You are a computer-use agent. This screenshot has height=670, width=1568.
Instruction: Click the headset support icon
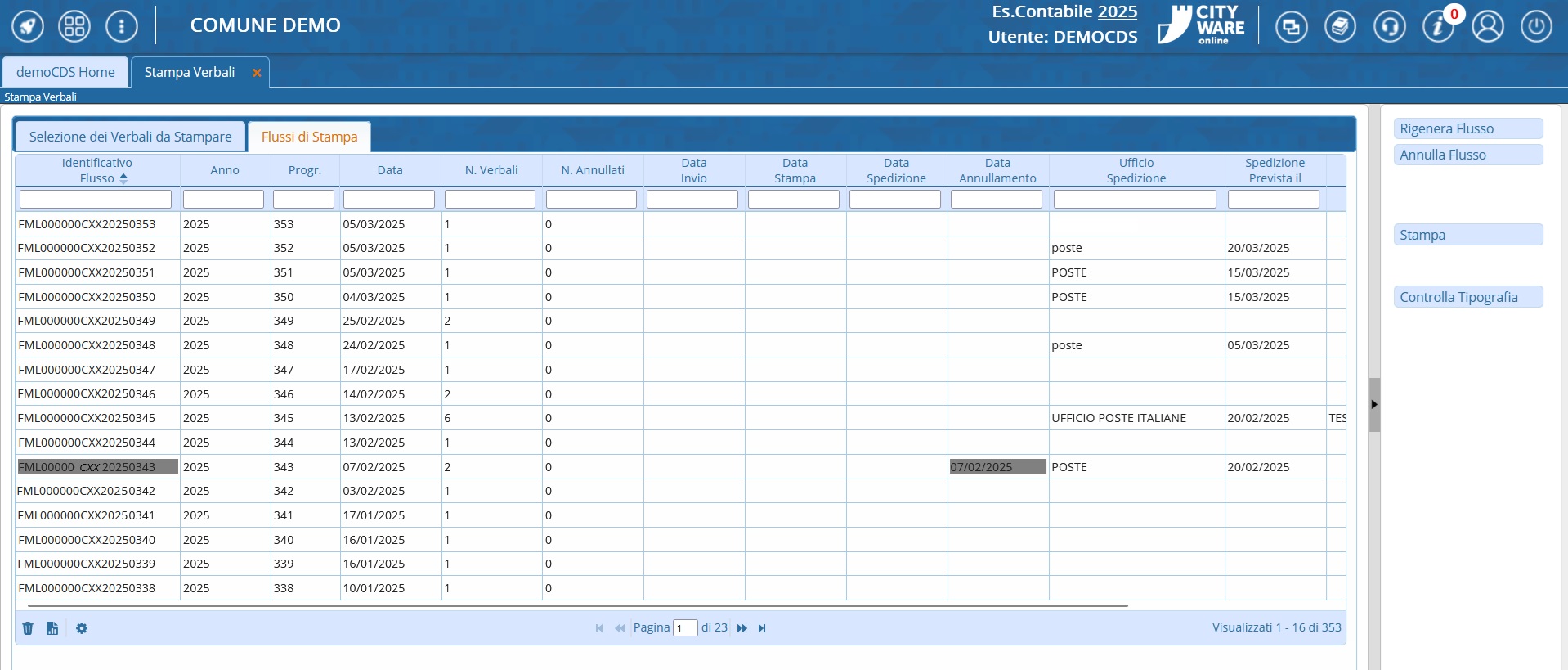[x=1389, y=26]
